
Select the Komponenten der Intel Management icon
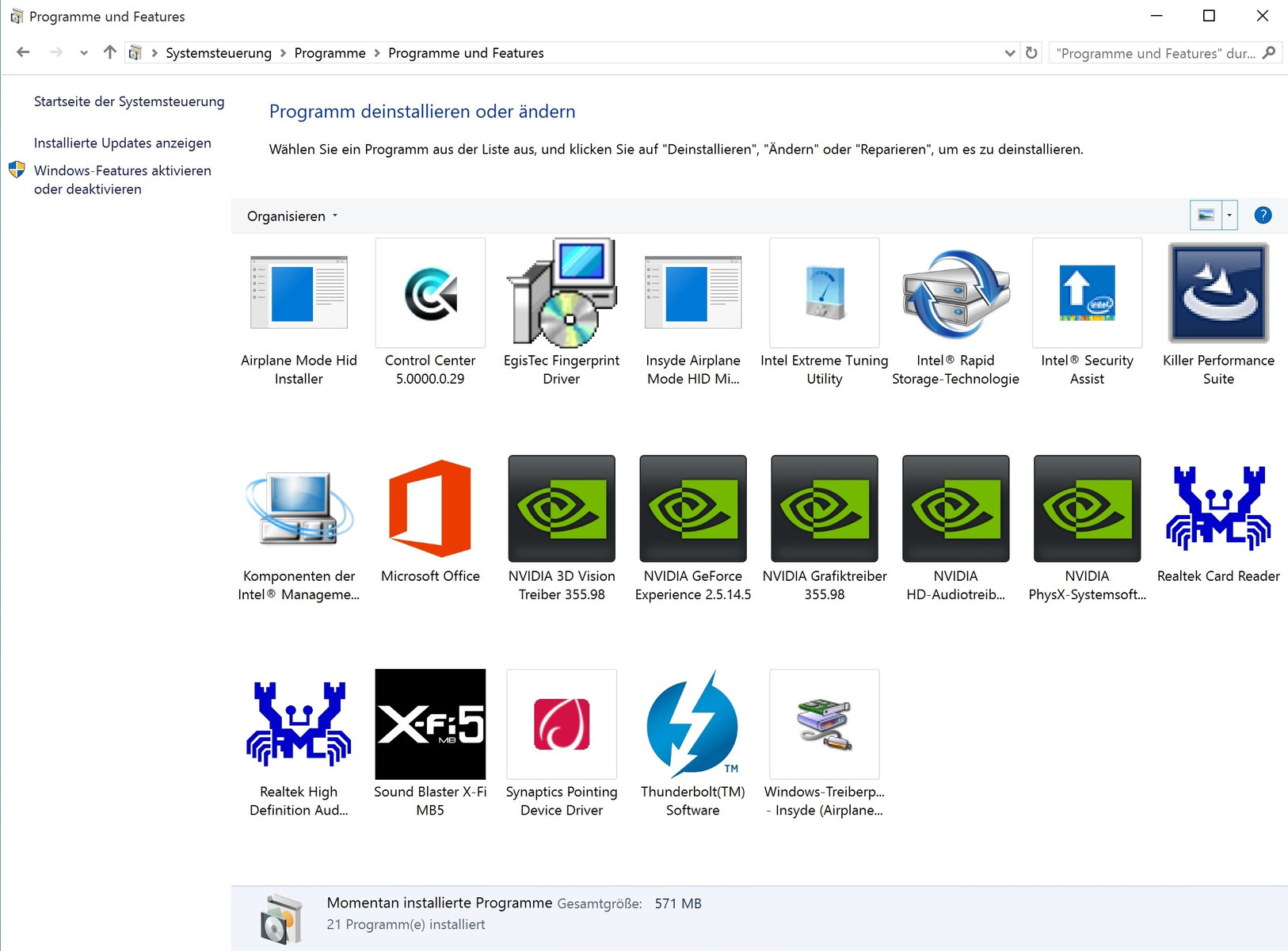tap(299, 509)
